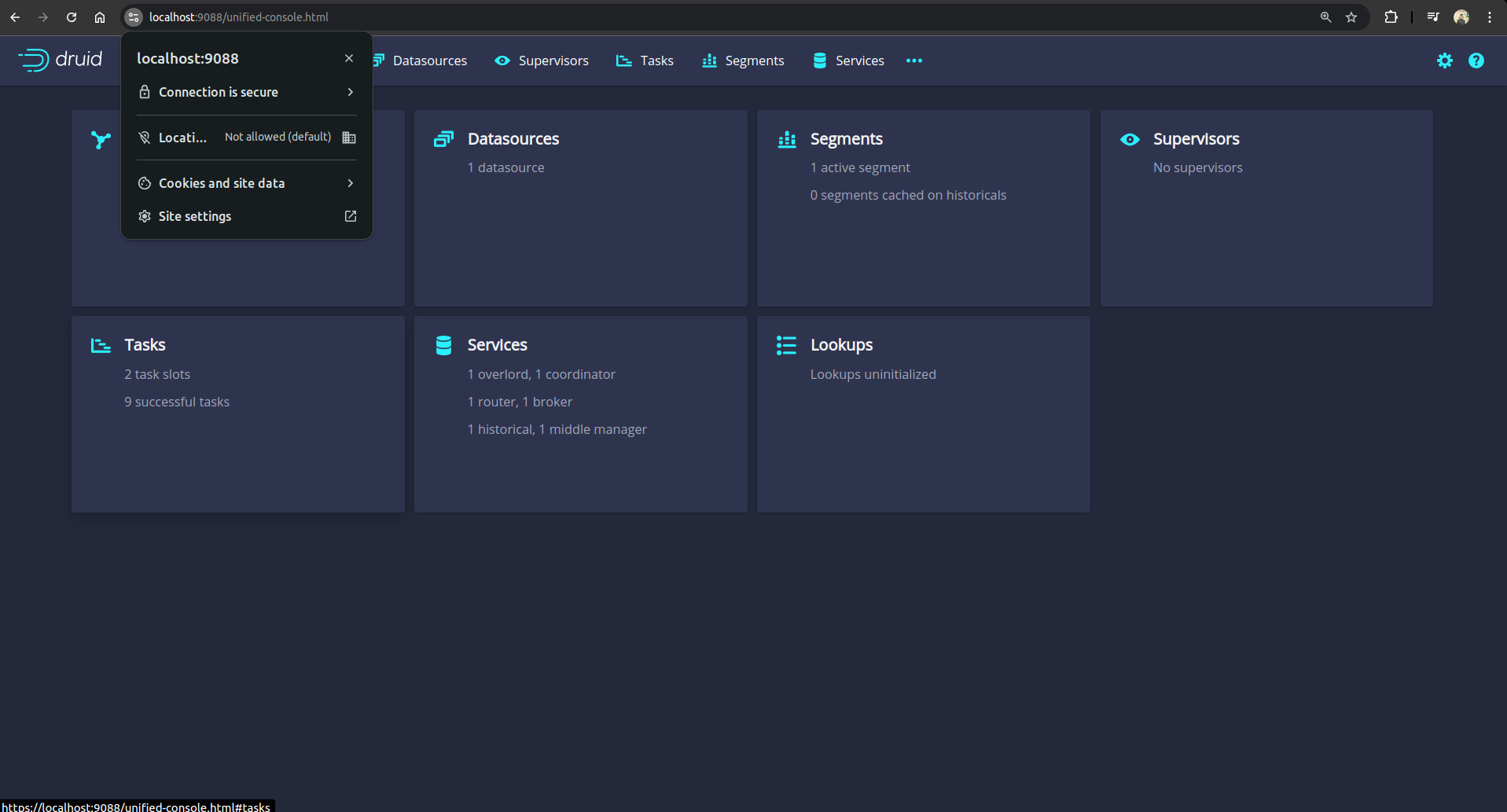Open browser extensions puzzle icon
Viewport: 1507px width, 812px height.
[x=1391, y=17]
